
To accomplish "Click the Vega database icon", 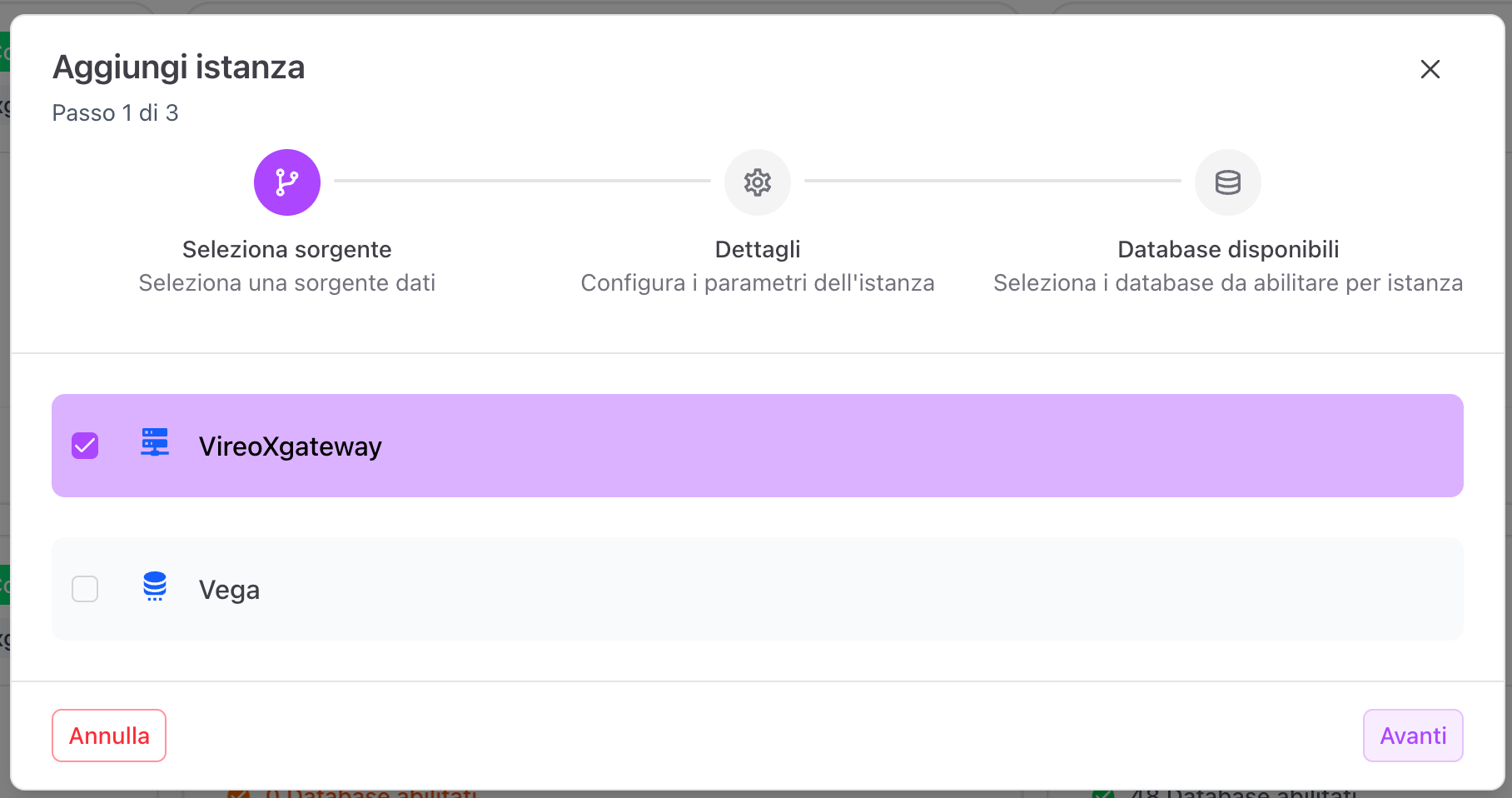I will [x=155, y=586].
